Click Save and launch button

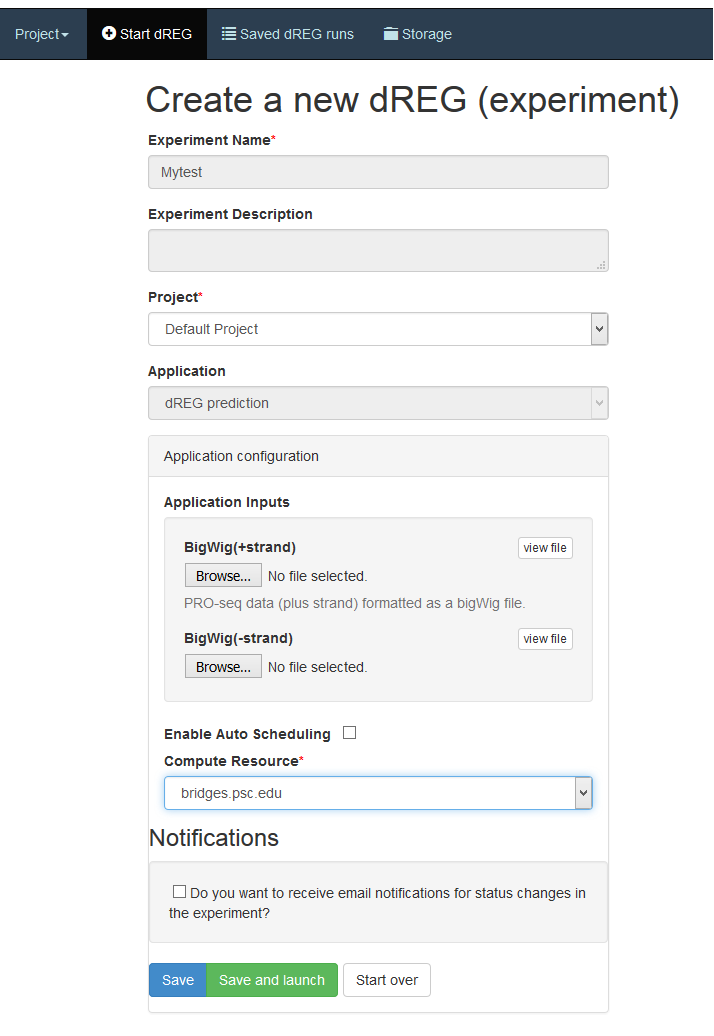[x=272, y=980]
